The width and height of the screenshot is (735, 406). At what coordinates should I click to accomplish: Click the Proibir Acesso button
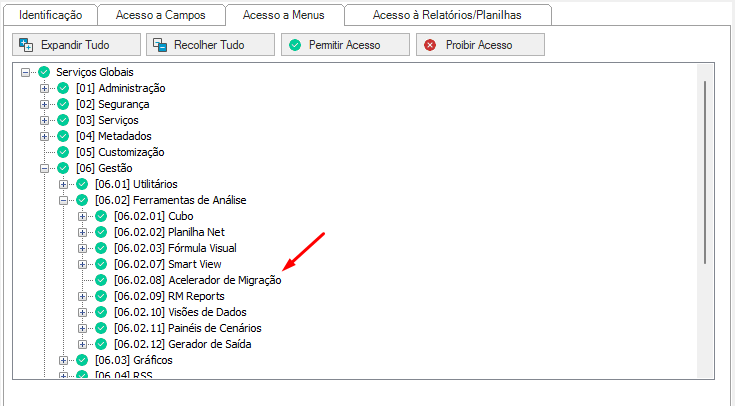pos(480,45)
